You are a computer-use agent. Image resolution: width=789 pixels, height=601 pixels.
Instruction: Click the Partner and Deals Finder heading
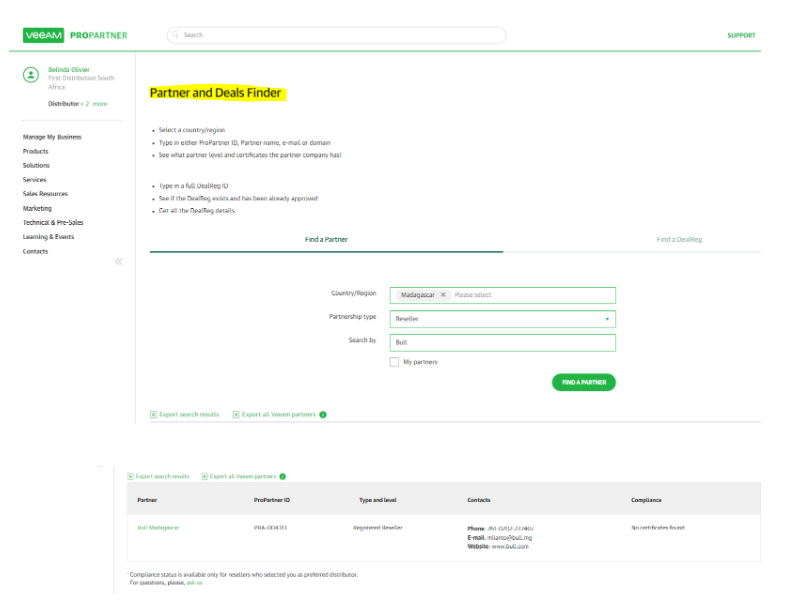click(x=215, y=93)
